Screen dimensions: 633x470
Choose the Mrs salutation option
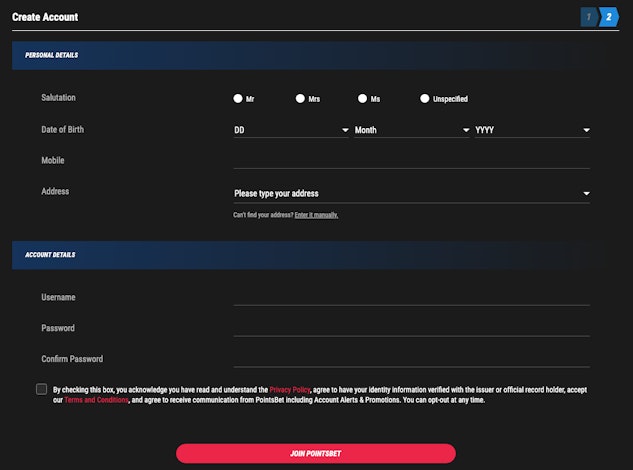click(300, 99)
